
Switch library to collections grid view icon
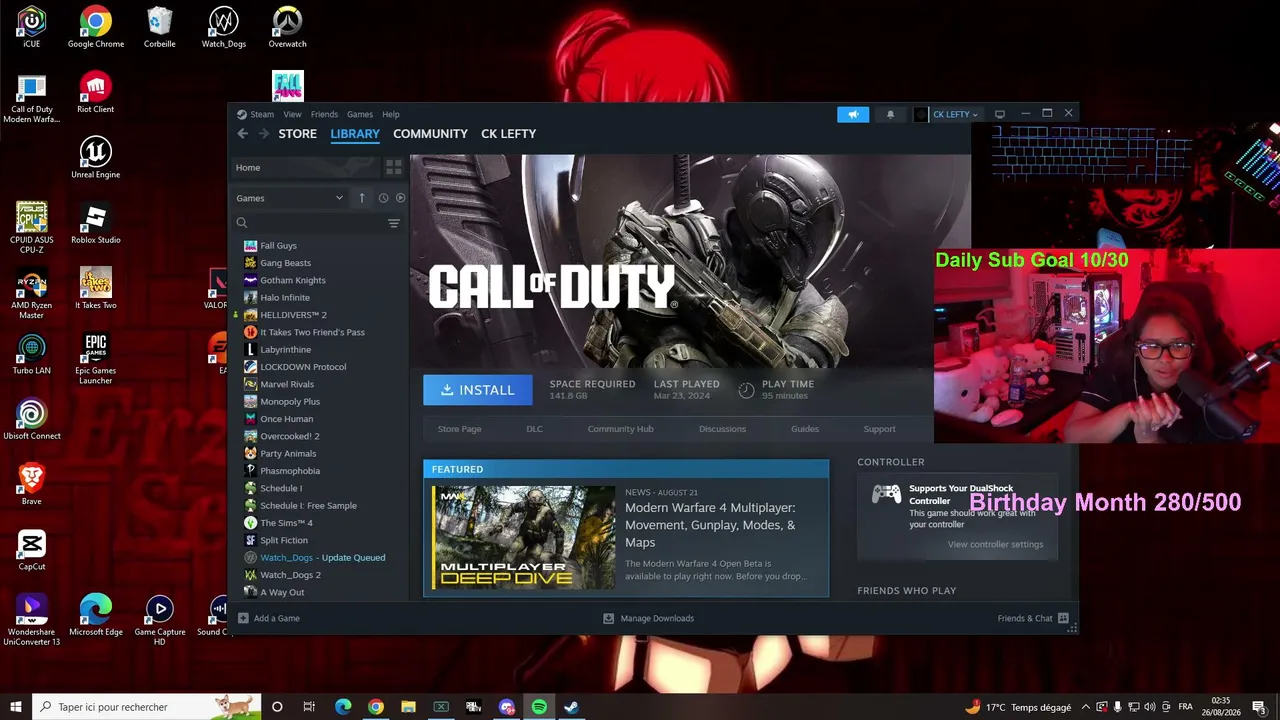(393, 167)
